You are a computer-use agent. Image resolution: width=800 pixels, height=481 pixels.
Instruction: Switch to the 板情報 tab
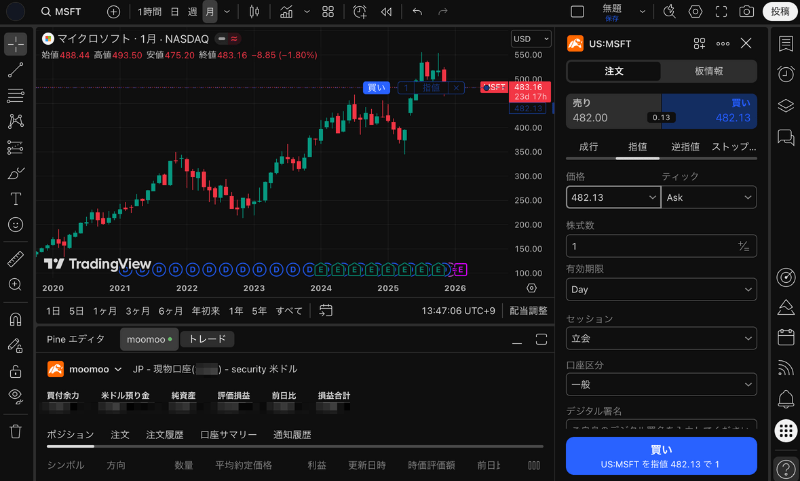coord(708,71)
